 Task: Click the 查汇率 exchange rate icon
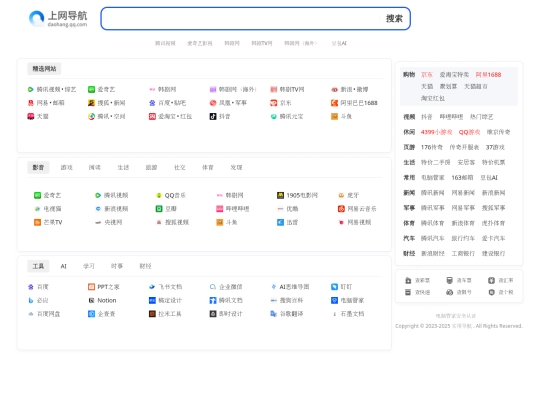[x=491, y=280]
